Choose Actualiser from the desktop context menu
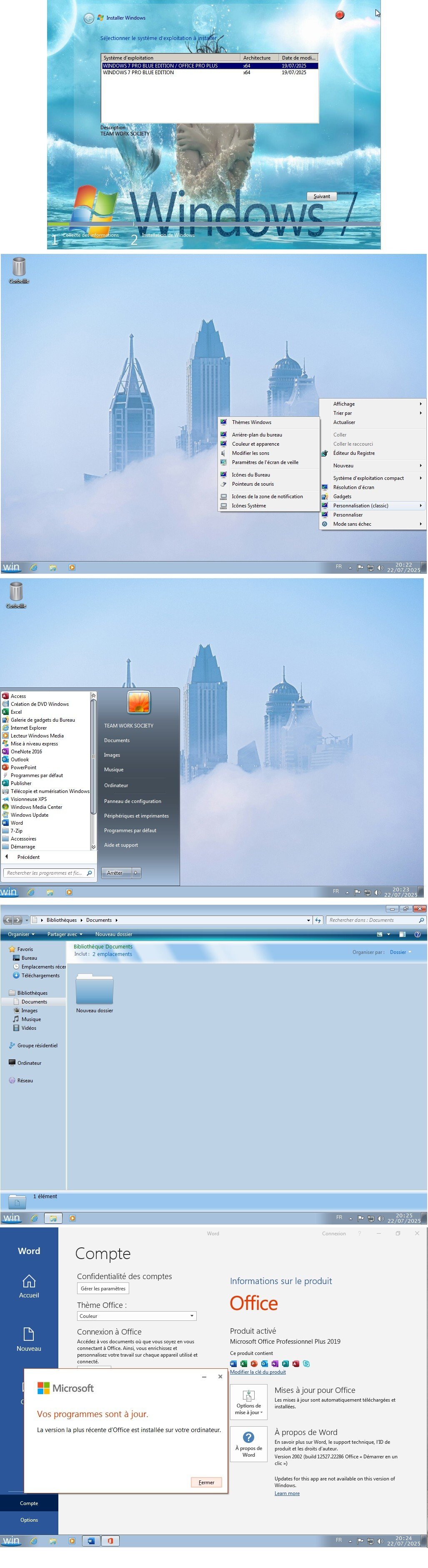This screenshot has height=1568, width=428. point(373,422)
